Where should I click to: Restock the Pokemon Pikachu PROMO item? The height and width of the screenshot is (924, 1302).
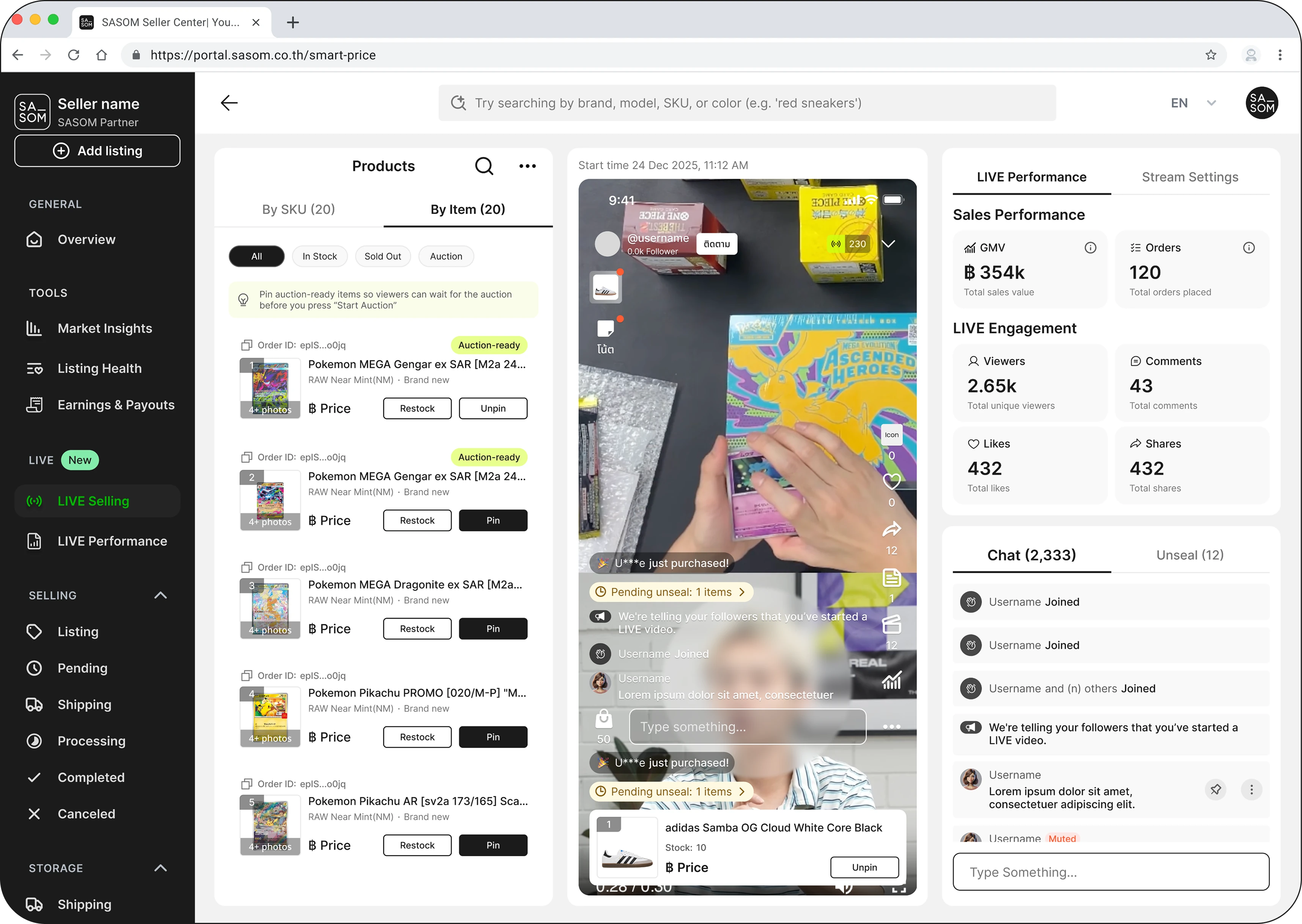pos(417,737)
